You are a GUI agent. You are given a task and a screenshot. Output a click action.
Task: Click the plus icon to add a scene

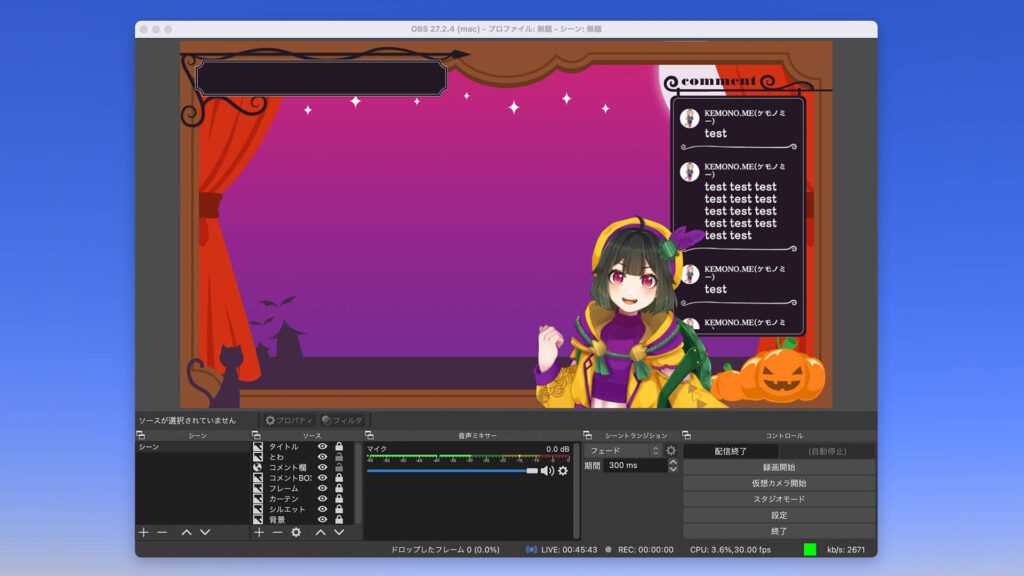pos(142,531)
